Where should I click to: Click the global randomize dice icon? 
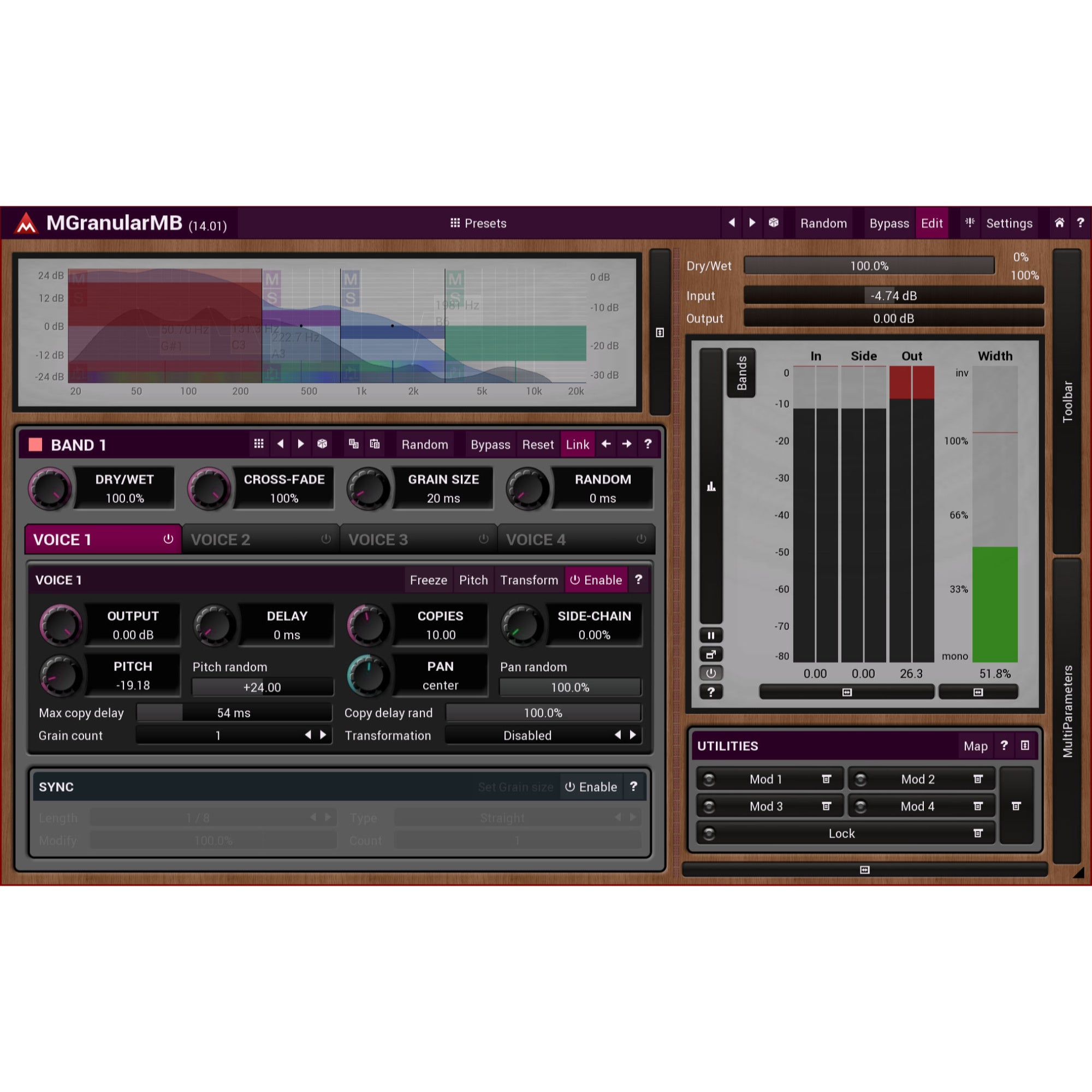point(774,223)
